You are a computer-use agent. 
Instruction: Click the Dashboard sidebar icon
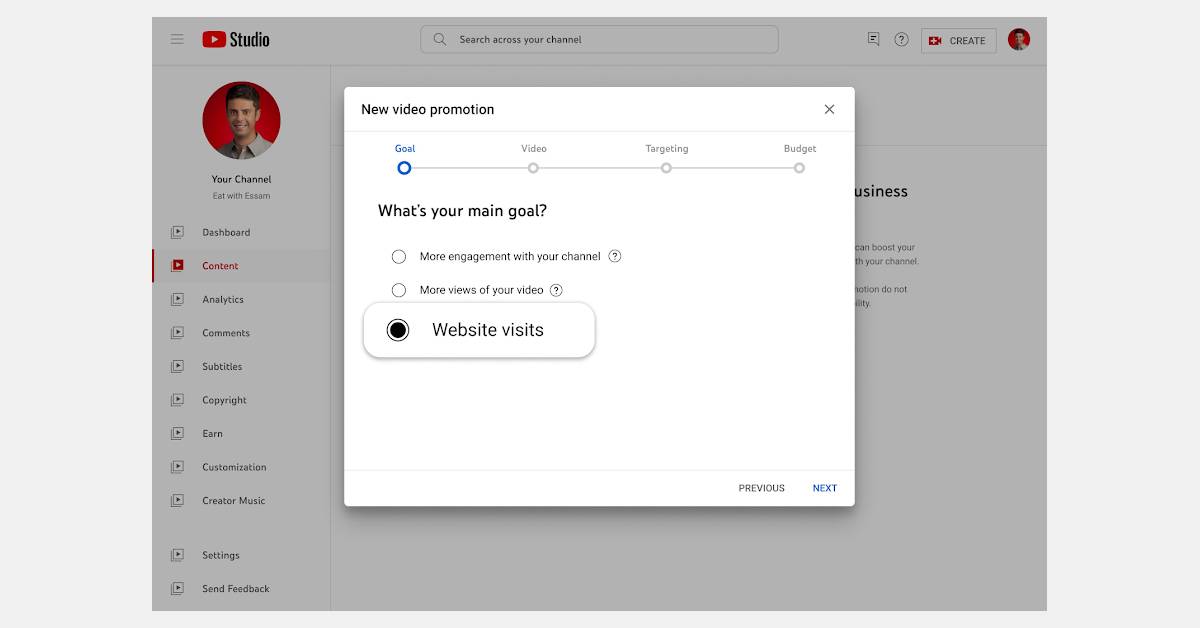pyautogui.click(x=177, y=232)
